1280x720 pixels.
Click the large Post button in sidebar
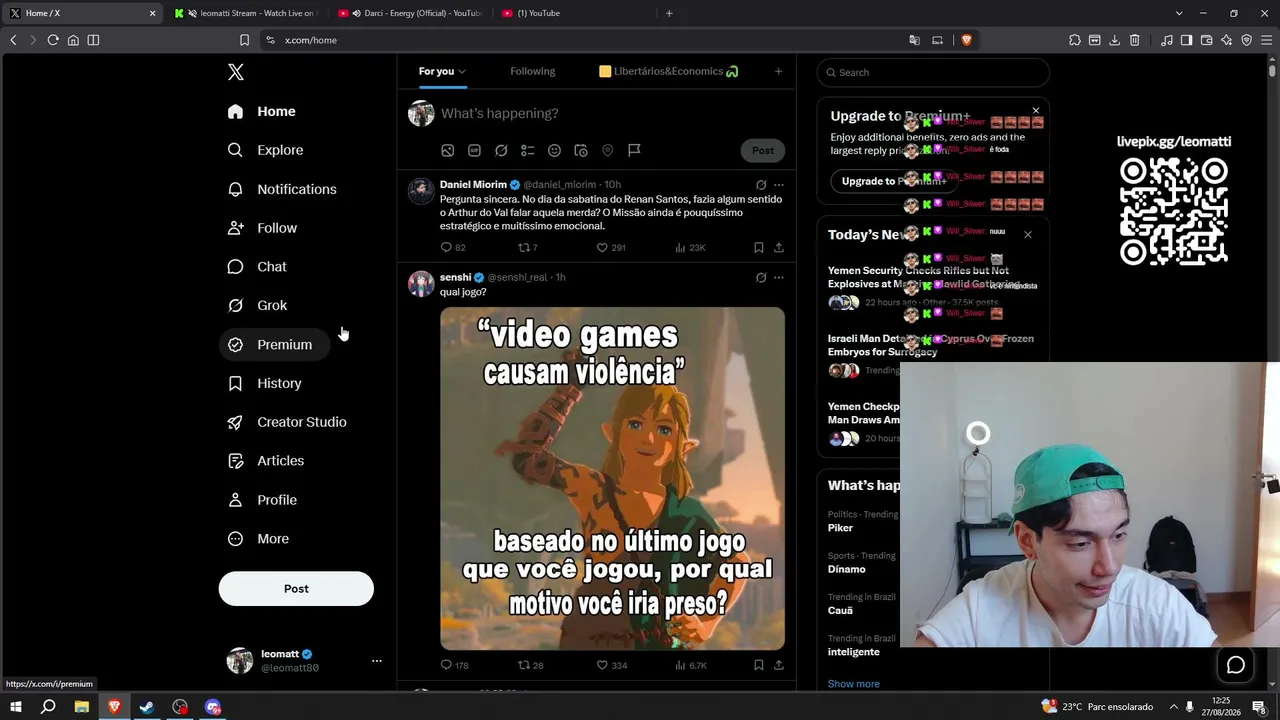(296, 589)
